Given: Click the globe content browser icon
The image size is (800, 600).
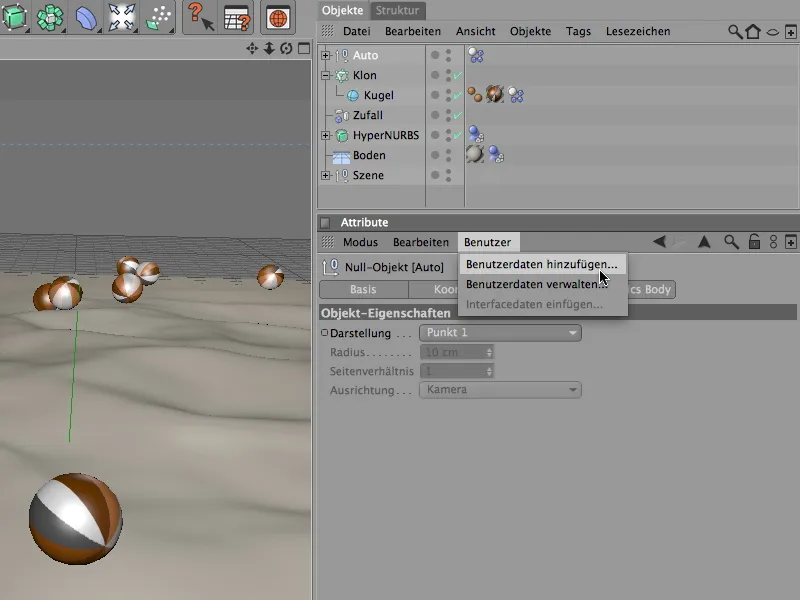Looking at the screenshot, I should pyautogui.click(x=278, y=18).
